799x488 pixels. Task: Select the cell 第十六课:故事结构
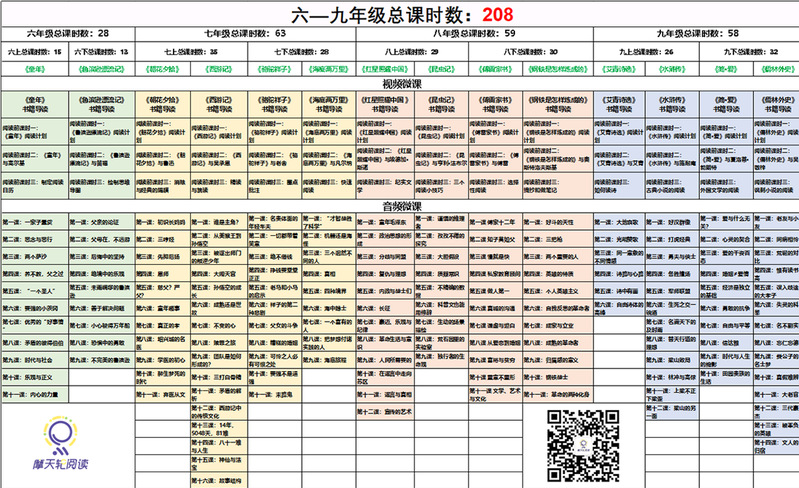pyautogui.click(x=219, y=480)
